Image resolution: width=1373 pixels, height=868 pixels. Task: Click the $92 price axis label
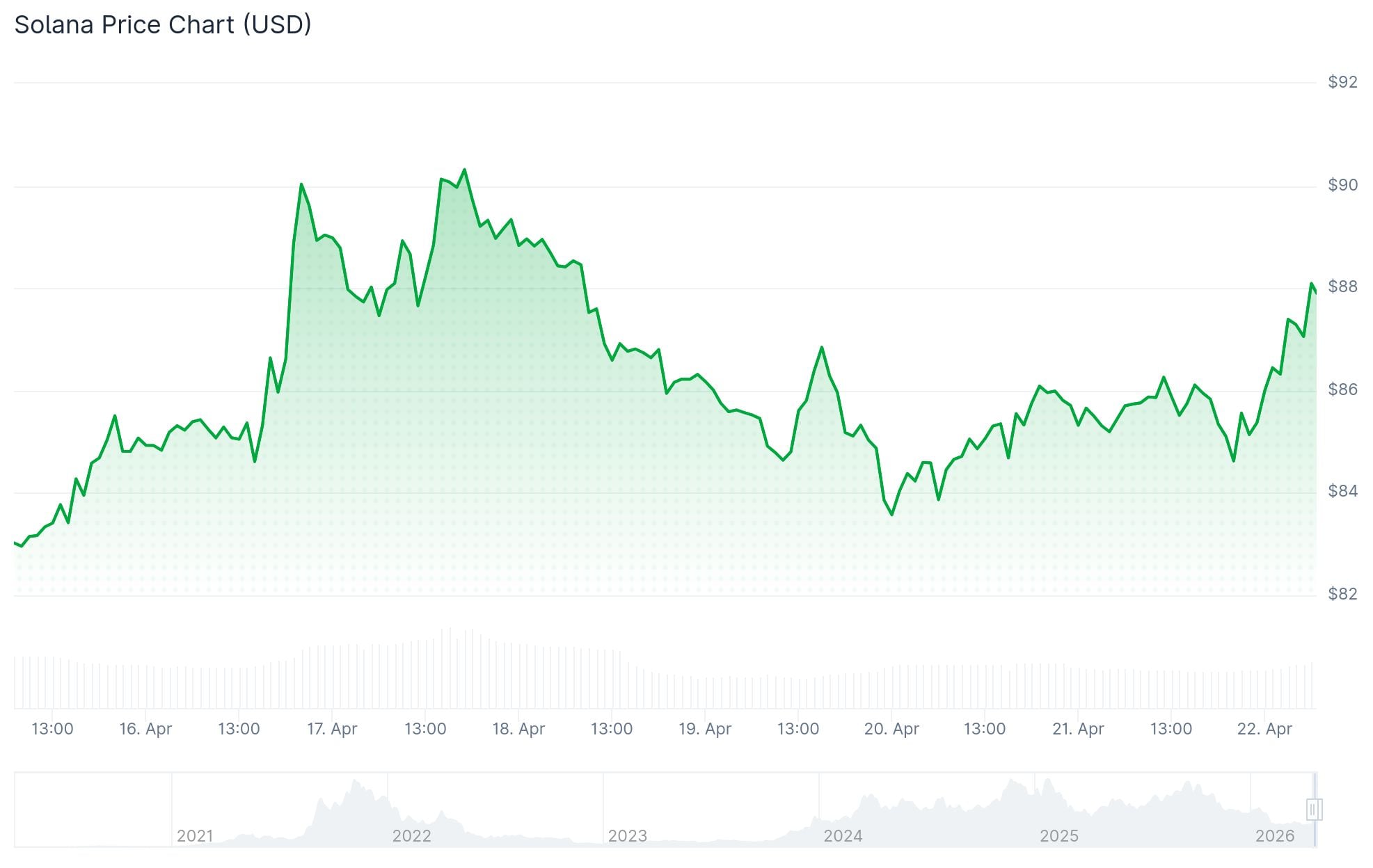[x=1342, y=82]
